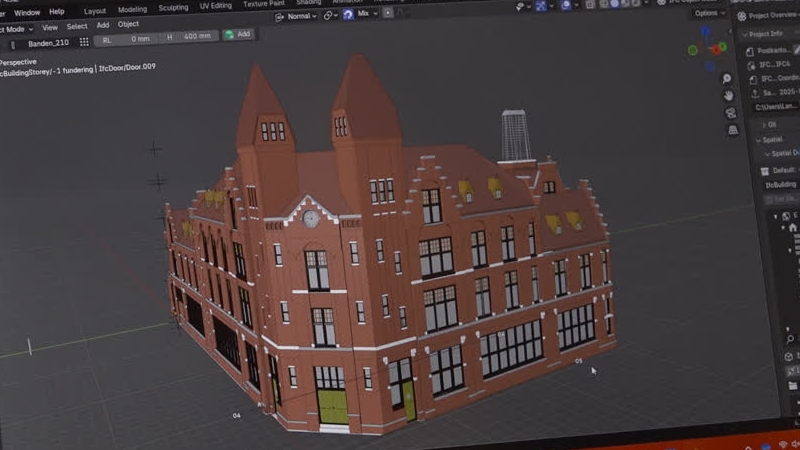The image size is (800, 450).
Task: Toggle perspective/orthographic grid icon
Action: tap(731, 130)
